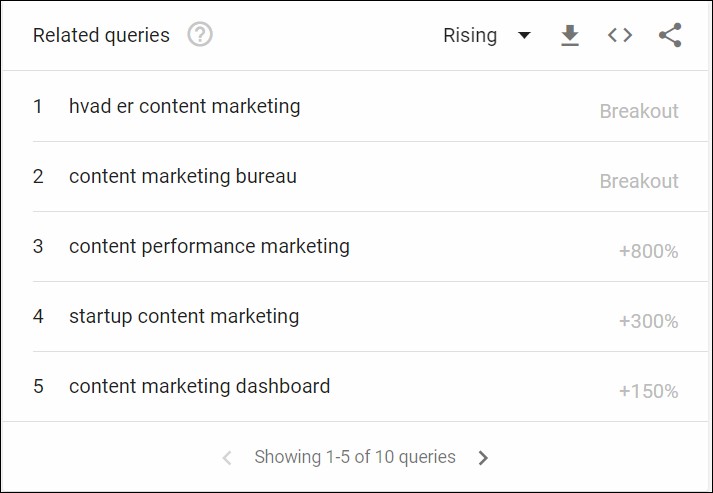Click the Related queries heading
The image size is (713, 493).
coord(101,35)
